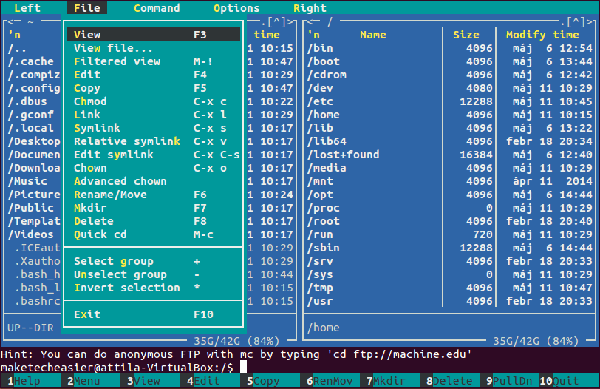Sort right panel by Size header
Screen dimensions: 600x389
466,35
